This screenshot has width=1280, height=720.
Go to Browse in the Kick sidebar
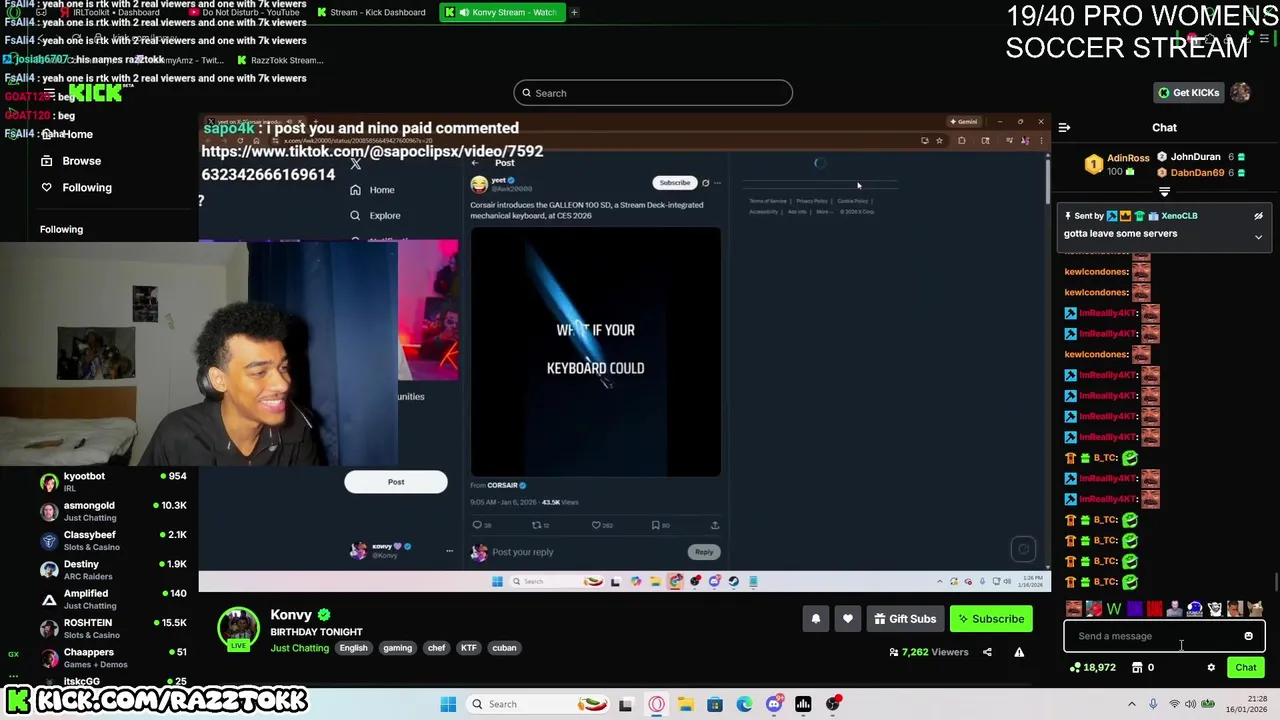click(71, 161)
